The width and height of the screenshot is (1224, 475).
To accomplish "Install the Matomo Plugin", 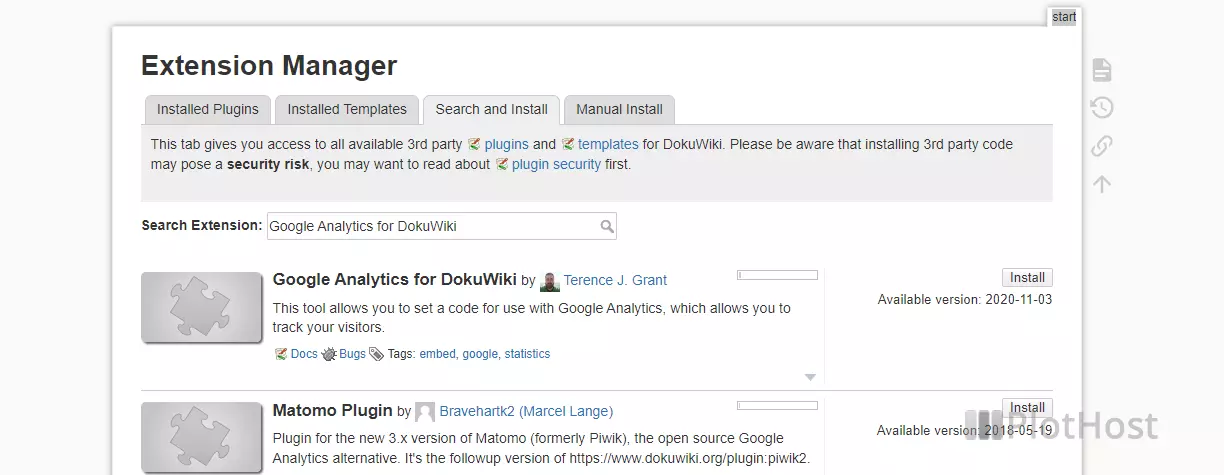I will (1027, 408).
